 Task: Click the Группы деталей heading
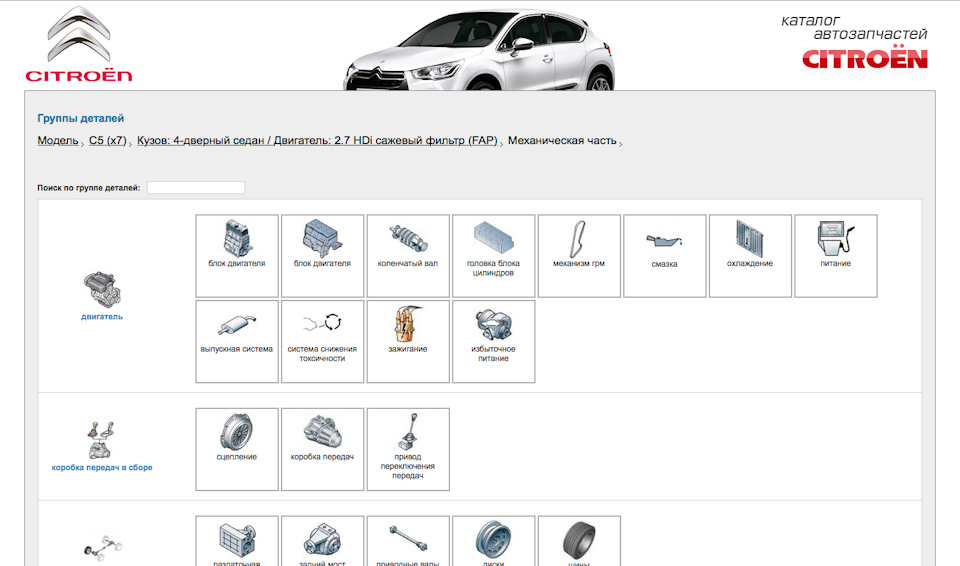[81, 118]
